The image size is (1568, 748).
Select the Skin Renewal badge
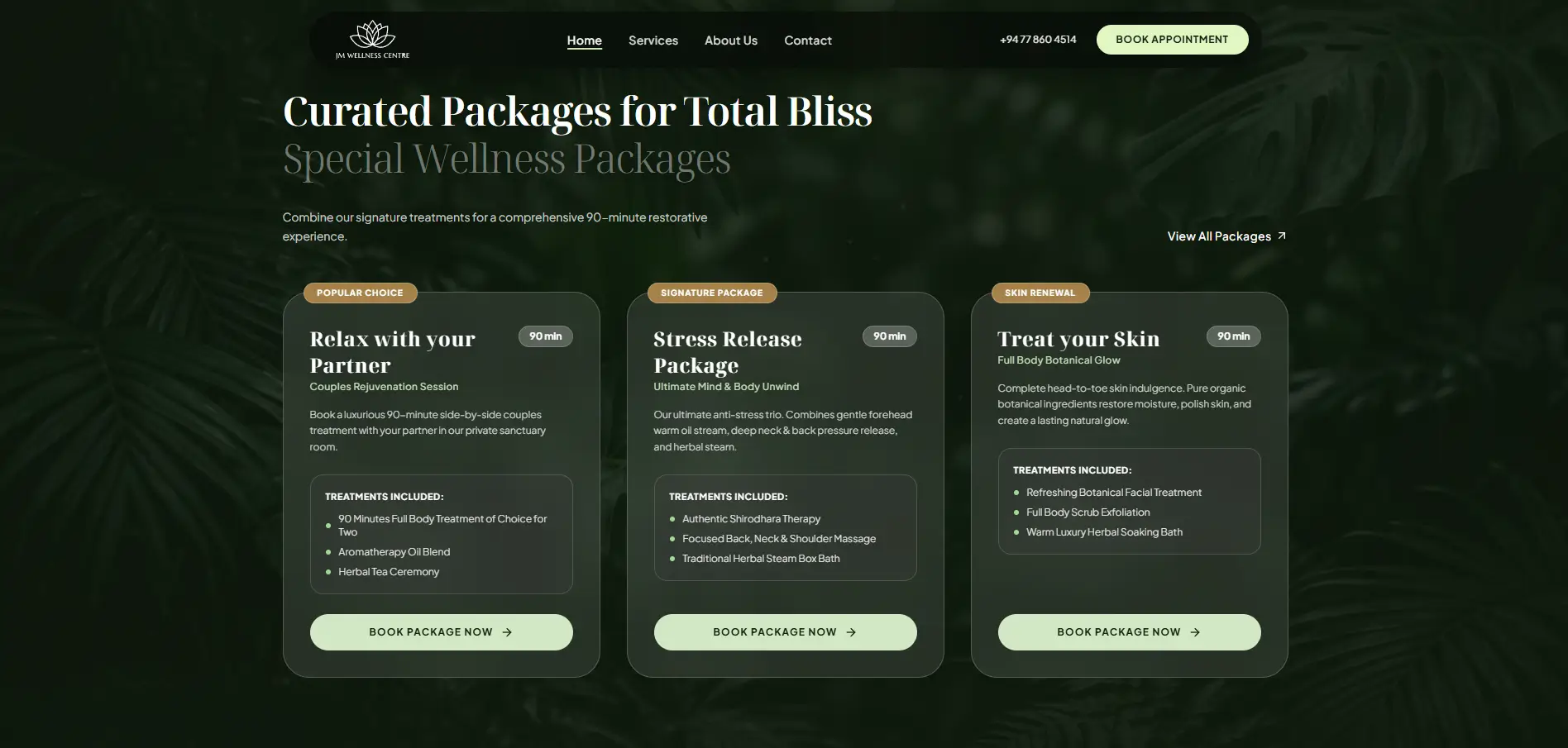(x=1040, y=293)
